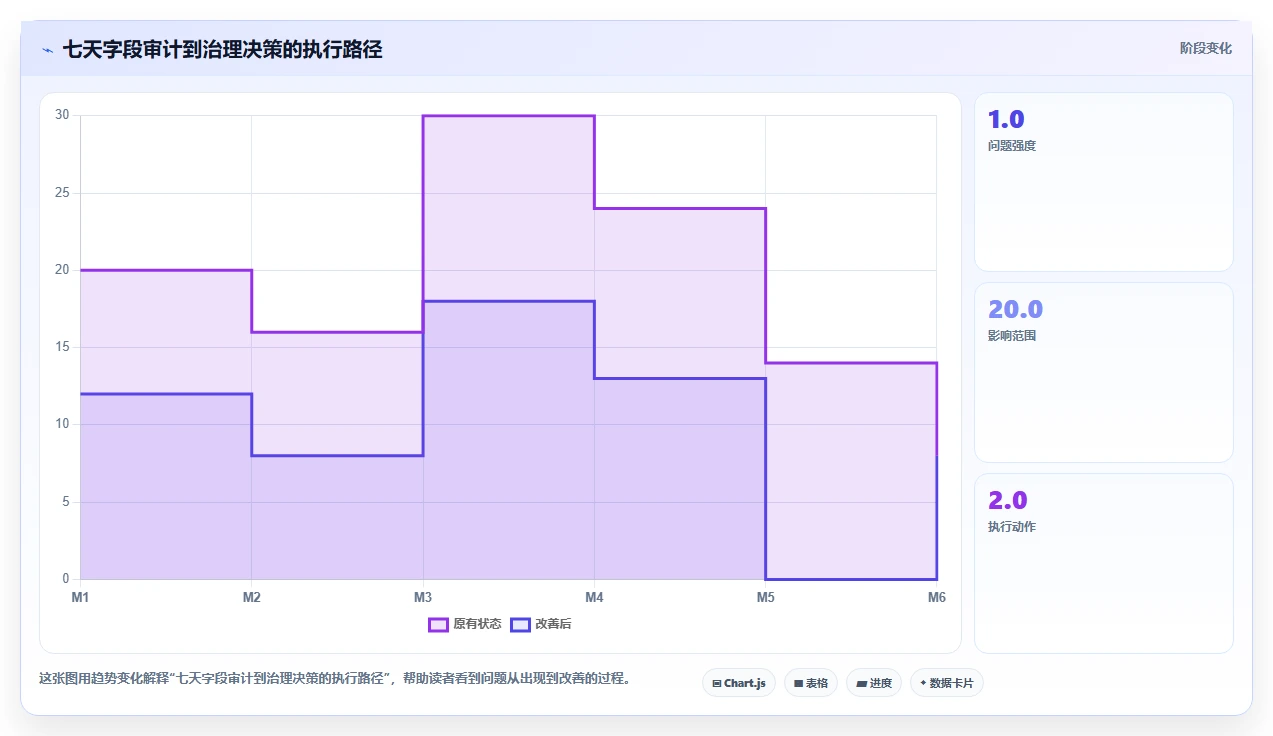
Task: Click the 改善后 legend label
Action: click(553, 624)
